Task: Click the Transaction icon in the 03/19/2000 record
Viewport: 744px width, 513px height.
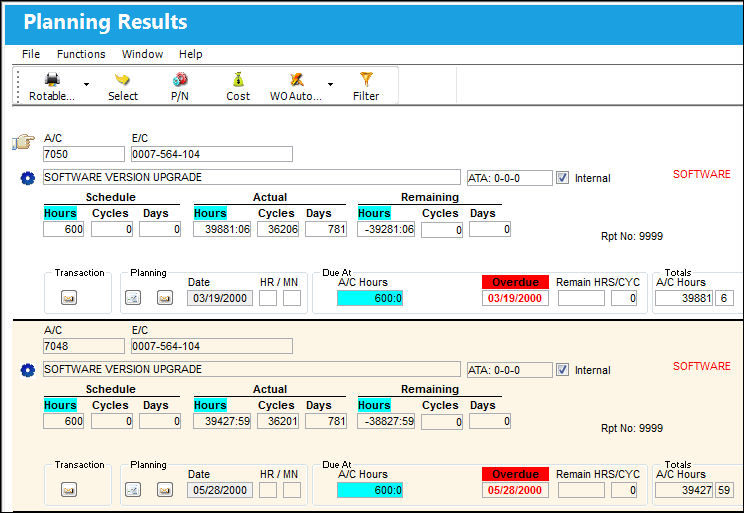Action: tap(69, 298)
